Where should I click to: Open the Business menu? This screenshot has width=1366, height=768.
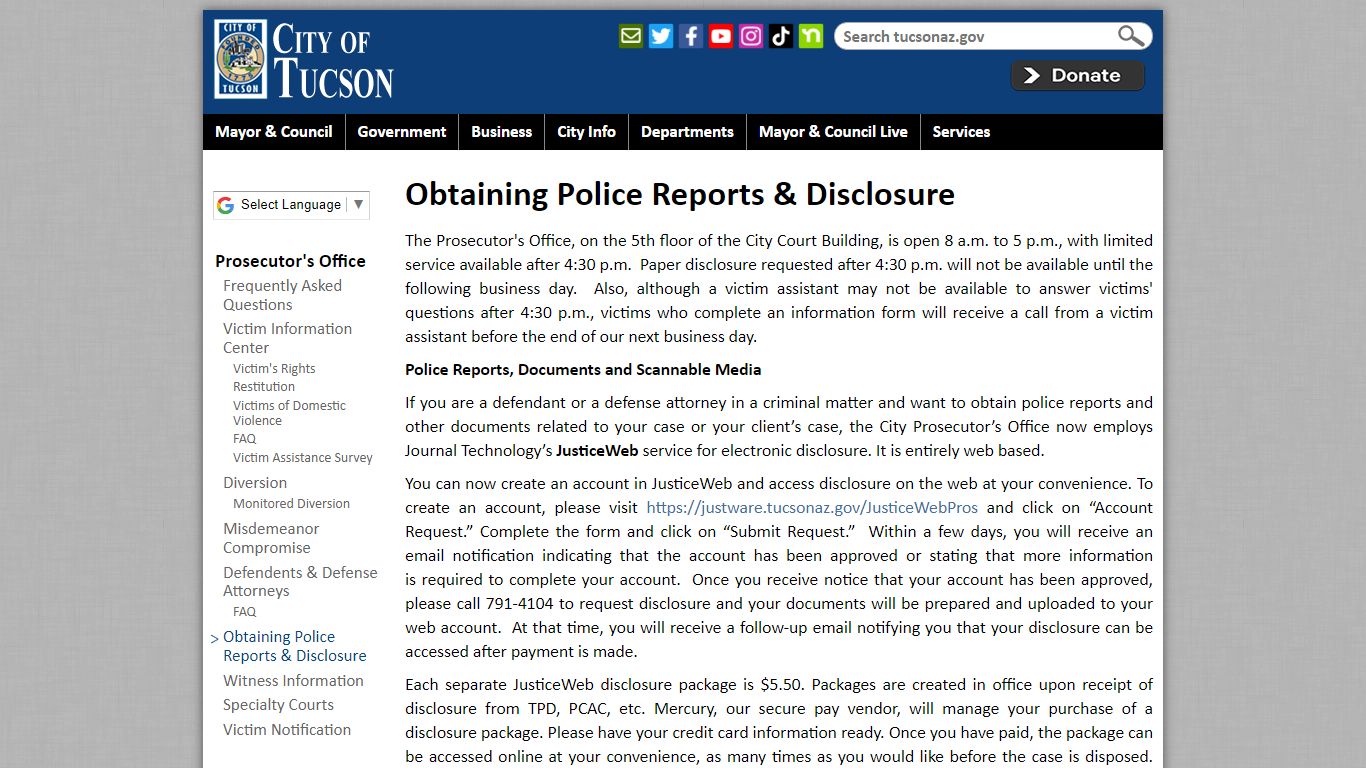click(x=502, y=132)
